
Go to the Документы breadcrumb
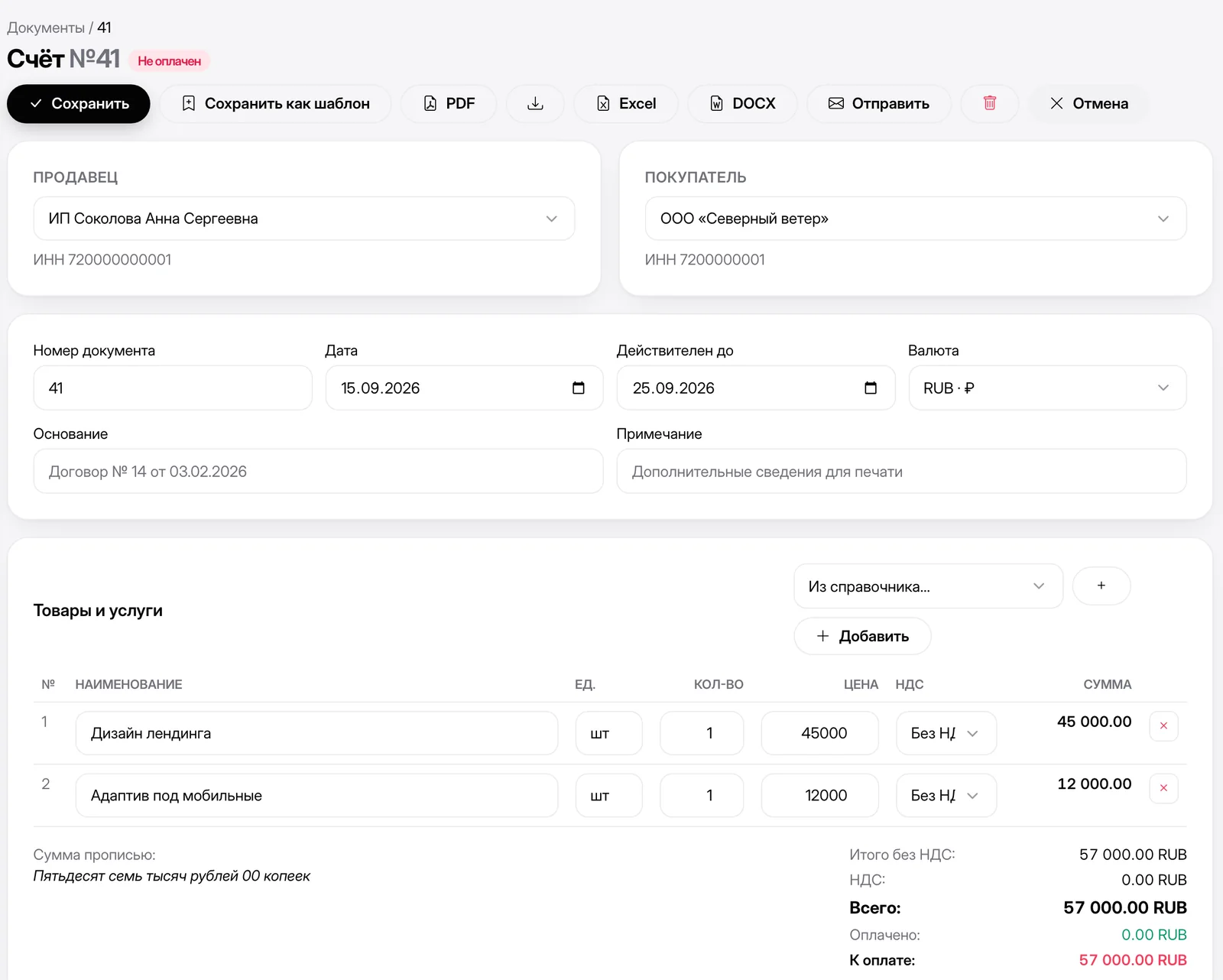(x=46, y=28)
